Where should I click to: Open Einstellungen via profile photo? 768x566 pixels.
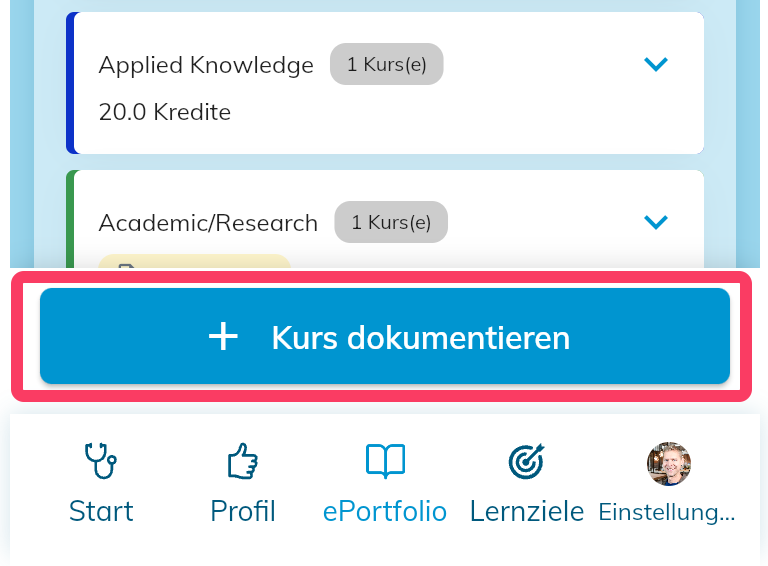[669, 464]
